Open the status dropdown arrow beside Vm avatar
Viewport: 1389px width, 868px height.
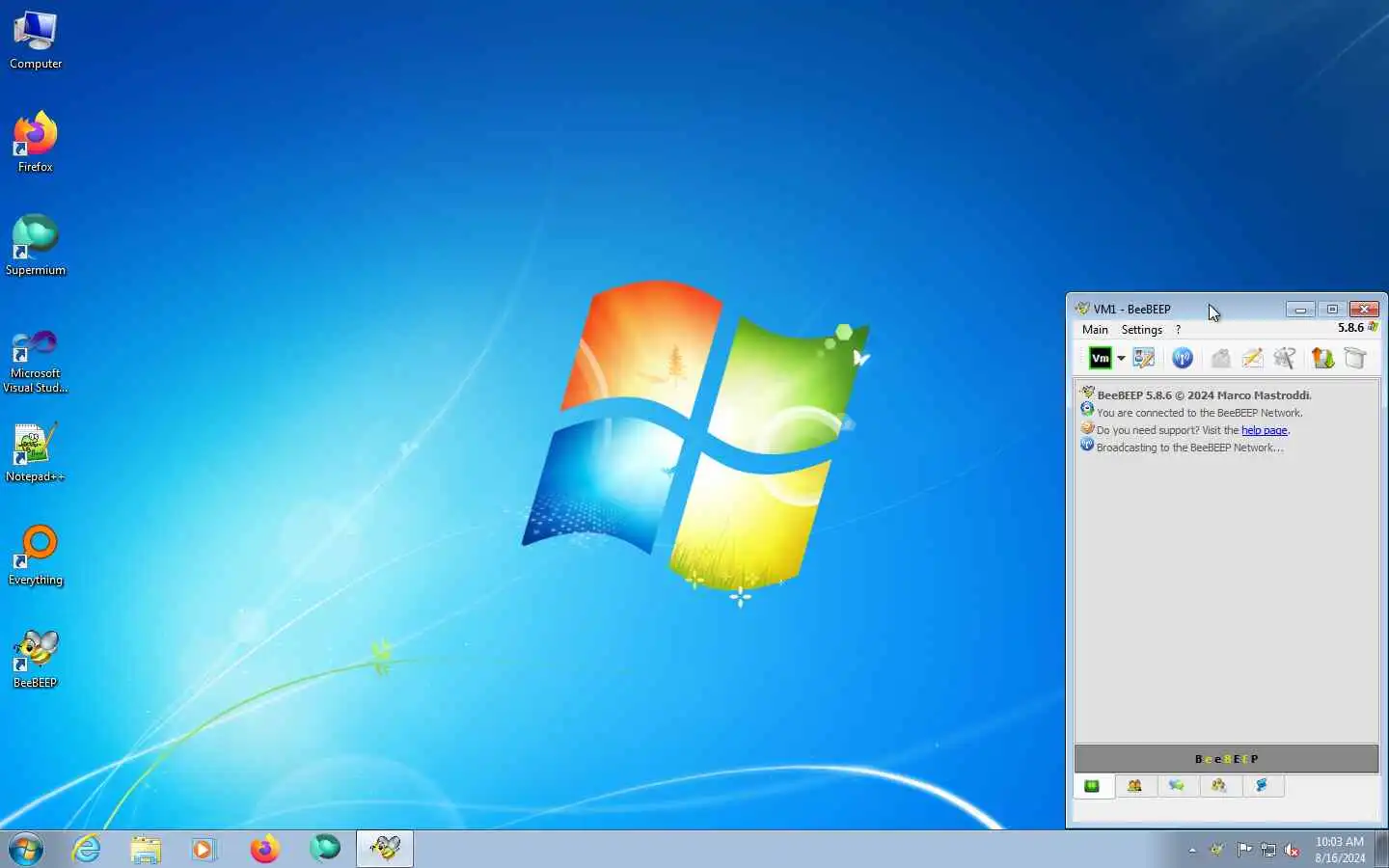pos(1121,359)
